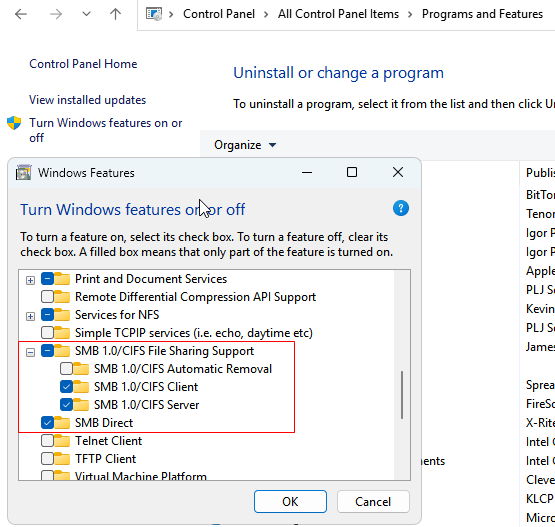555x527 pixels.
Task: Click the shield icon beside Turn Windows features
Action: (x=14, y=123)
